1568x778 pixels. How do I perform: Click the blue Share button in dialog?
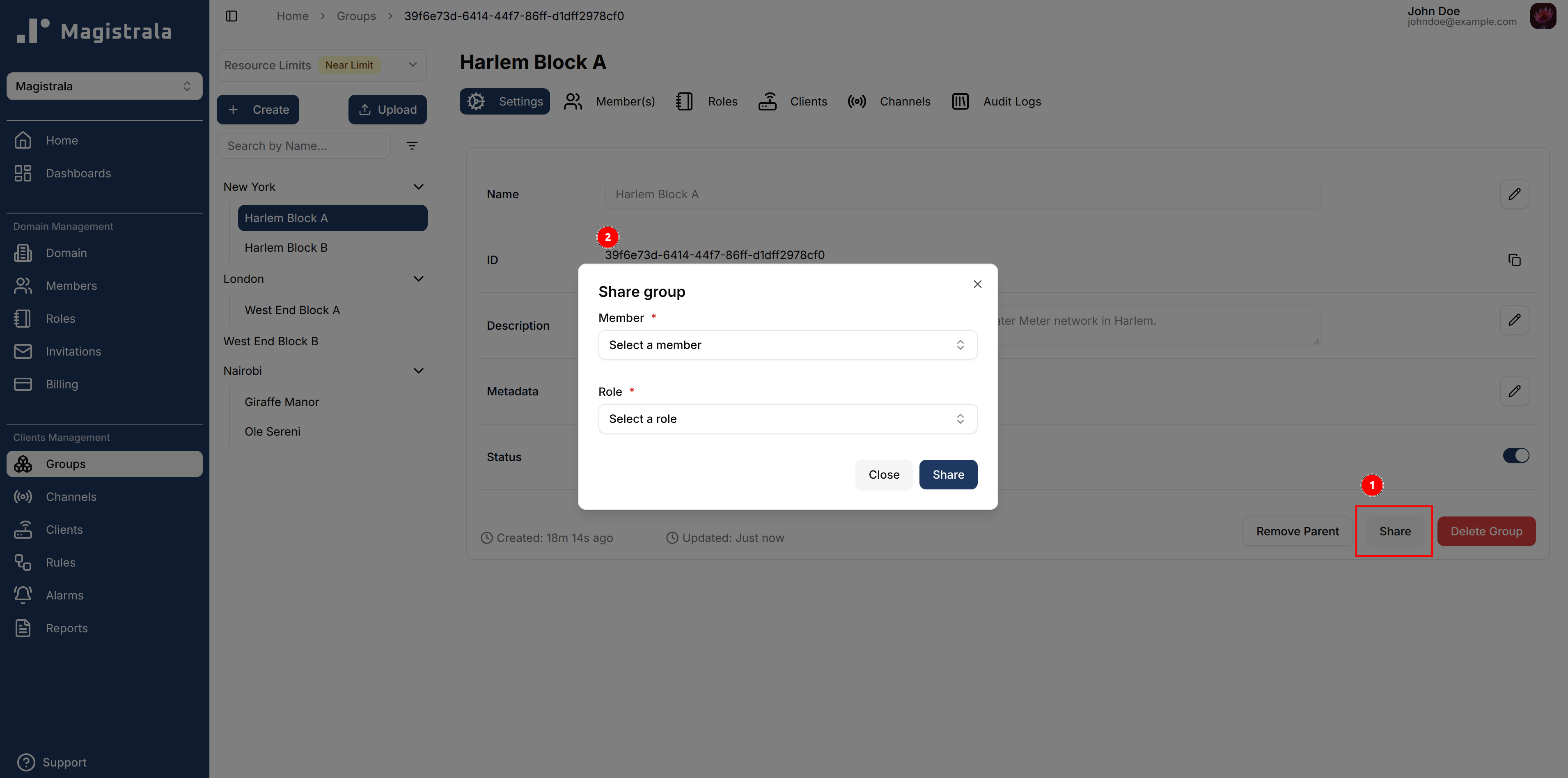[x=948, y=474]
